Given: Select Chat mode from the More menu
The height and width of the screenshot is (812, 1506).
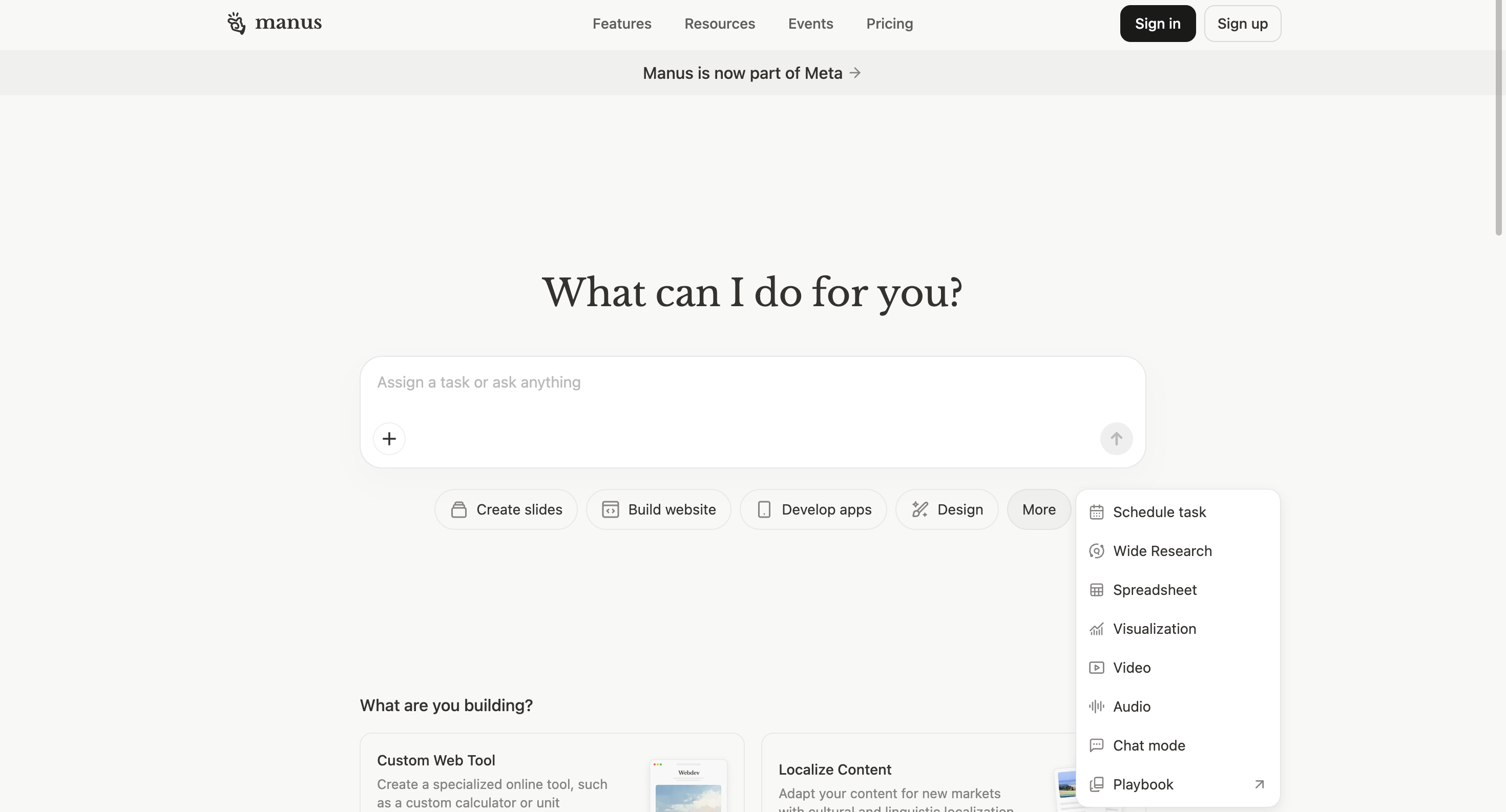Looking at the screenshot, I should coord(1178,745).
